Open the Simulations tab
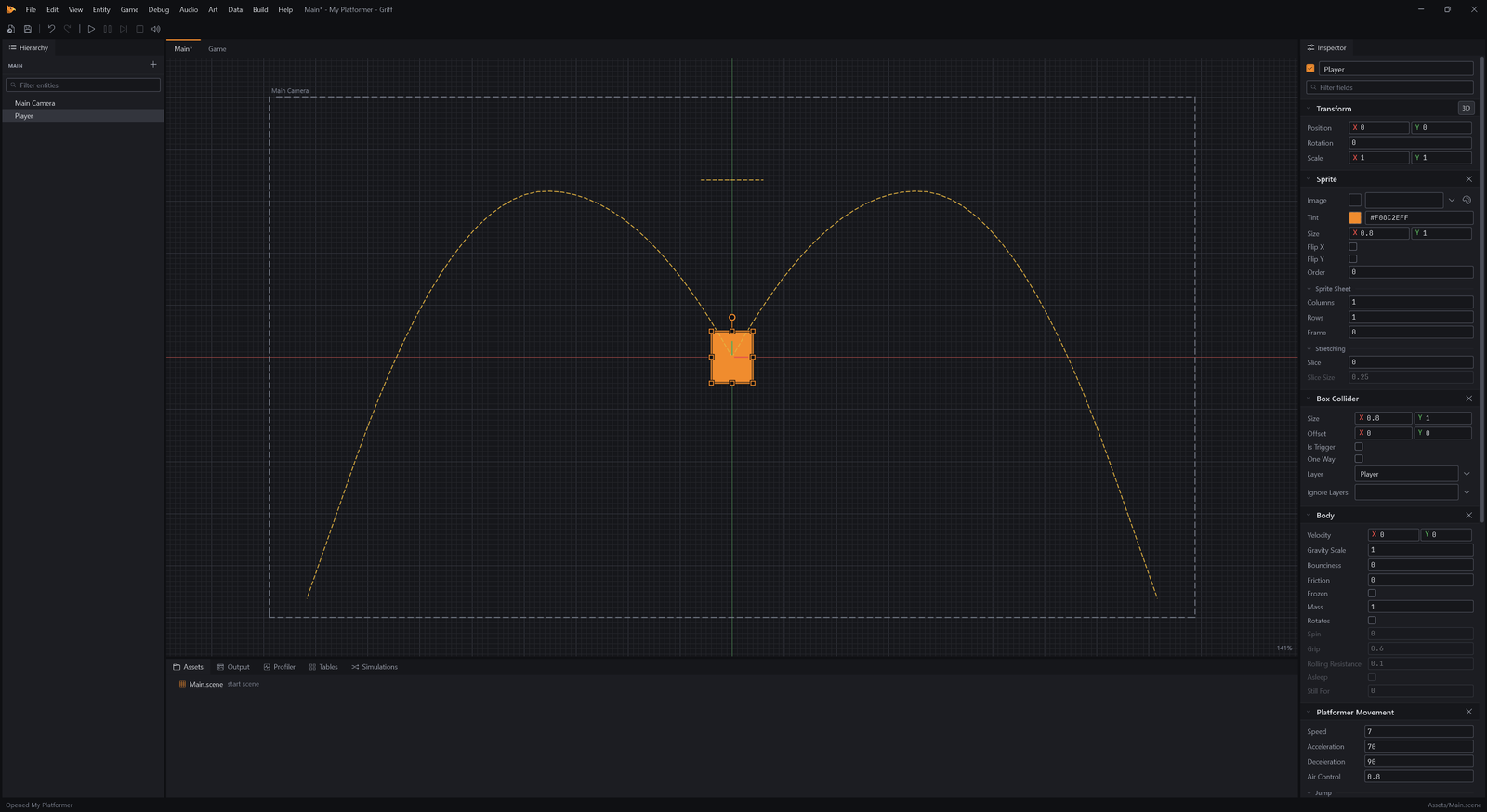1487x812 pixels. [375, 667]
